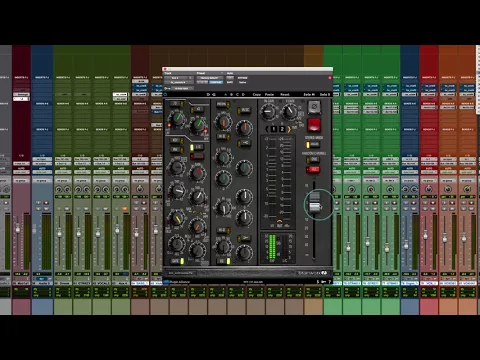Go to previous console channel arrow

point(267,129)
